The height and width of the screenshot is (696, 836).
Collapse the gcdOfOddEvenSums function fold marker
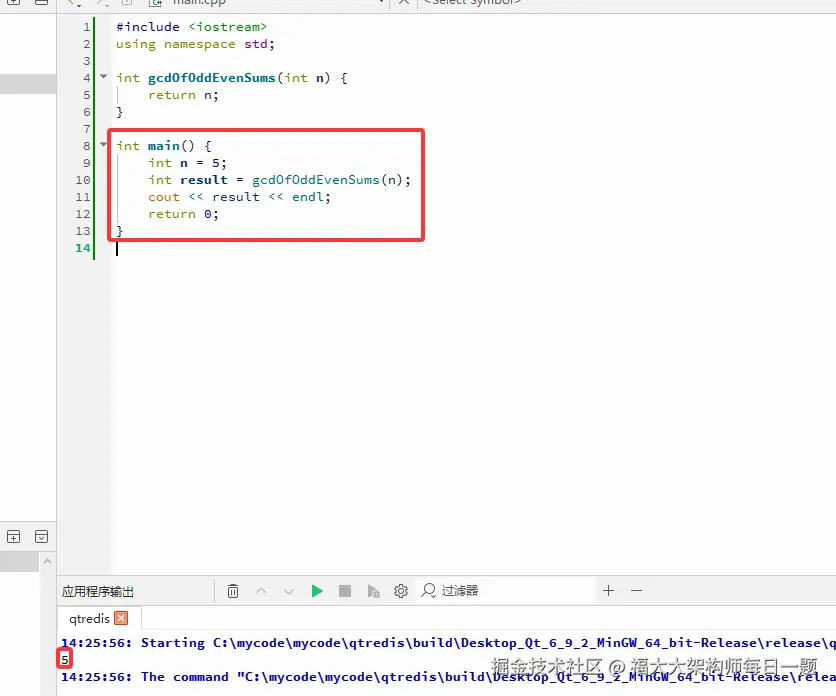tap(103, 77)
